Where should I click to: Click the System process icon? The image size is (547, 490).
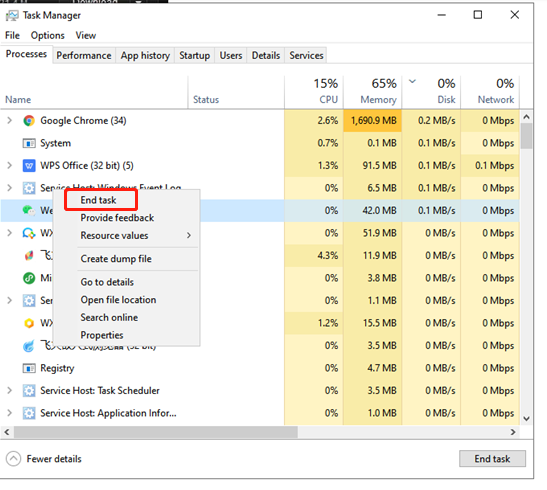tap(29, 143)
